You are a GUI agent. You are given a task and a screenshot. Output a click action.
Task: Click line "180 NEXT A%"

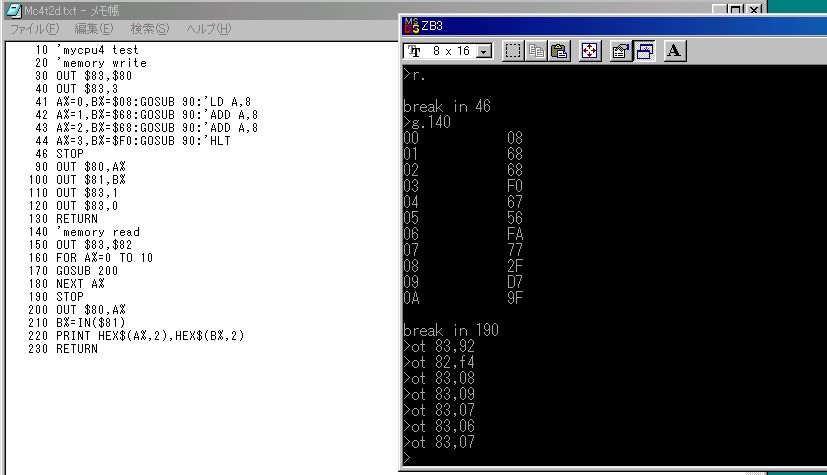66,284
